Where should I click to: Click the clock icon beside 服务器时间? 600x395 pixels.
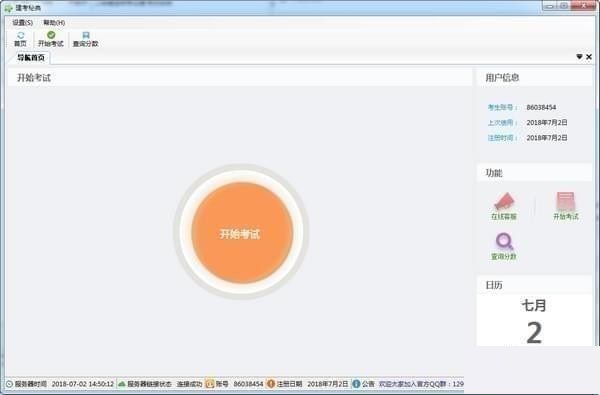[x=9, y=384]
